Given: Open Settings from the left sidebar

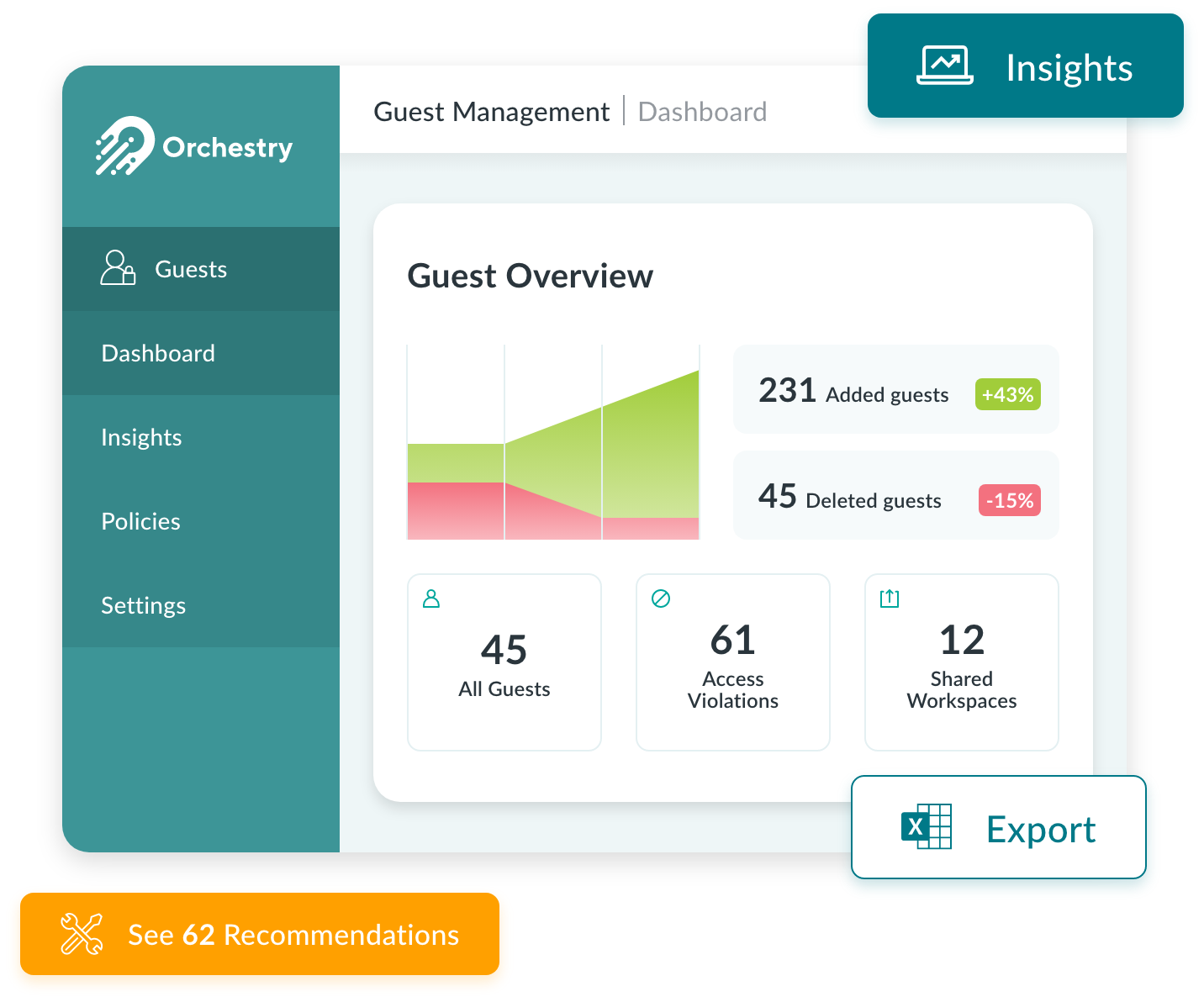Looking at the screenshot, I should point(143,604).
